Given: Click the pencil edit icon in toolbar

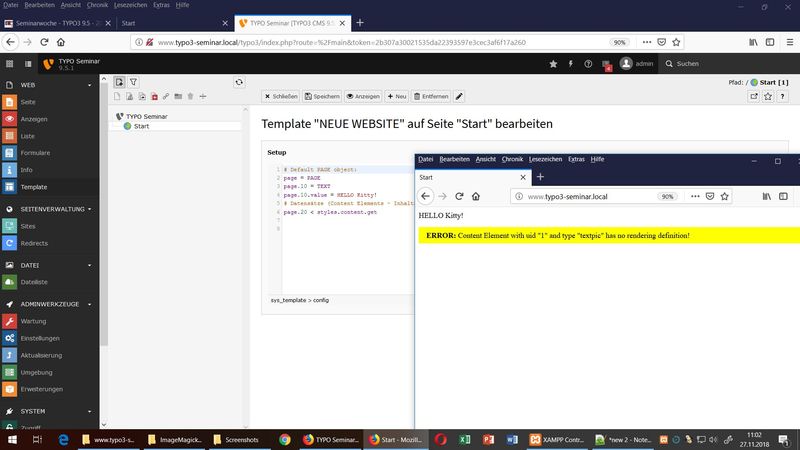Looking at the screenshot, I should click(x=459, y=96).
